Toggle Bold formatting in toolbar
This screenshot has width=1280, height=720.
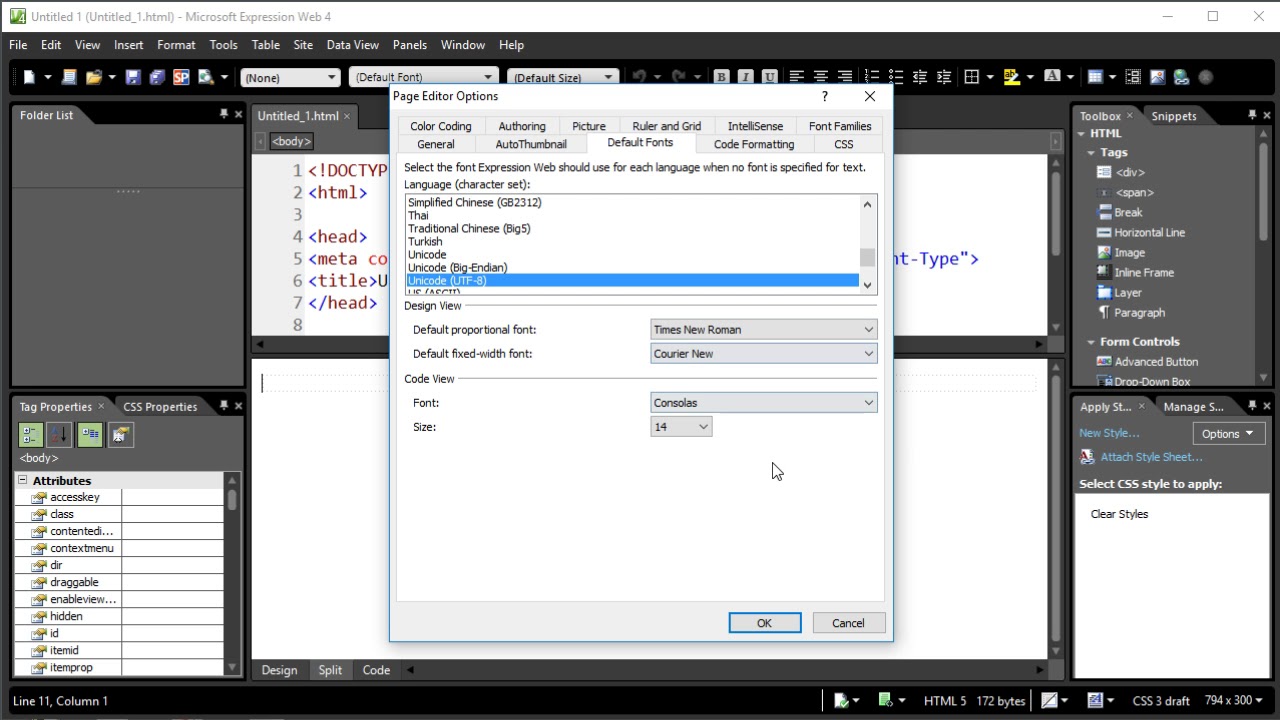[722, 77]
